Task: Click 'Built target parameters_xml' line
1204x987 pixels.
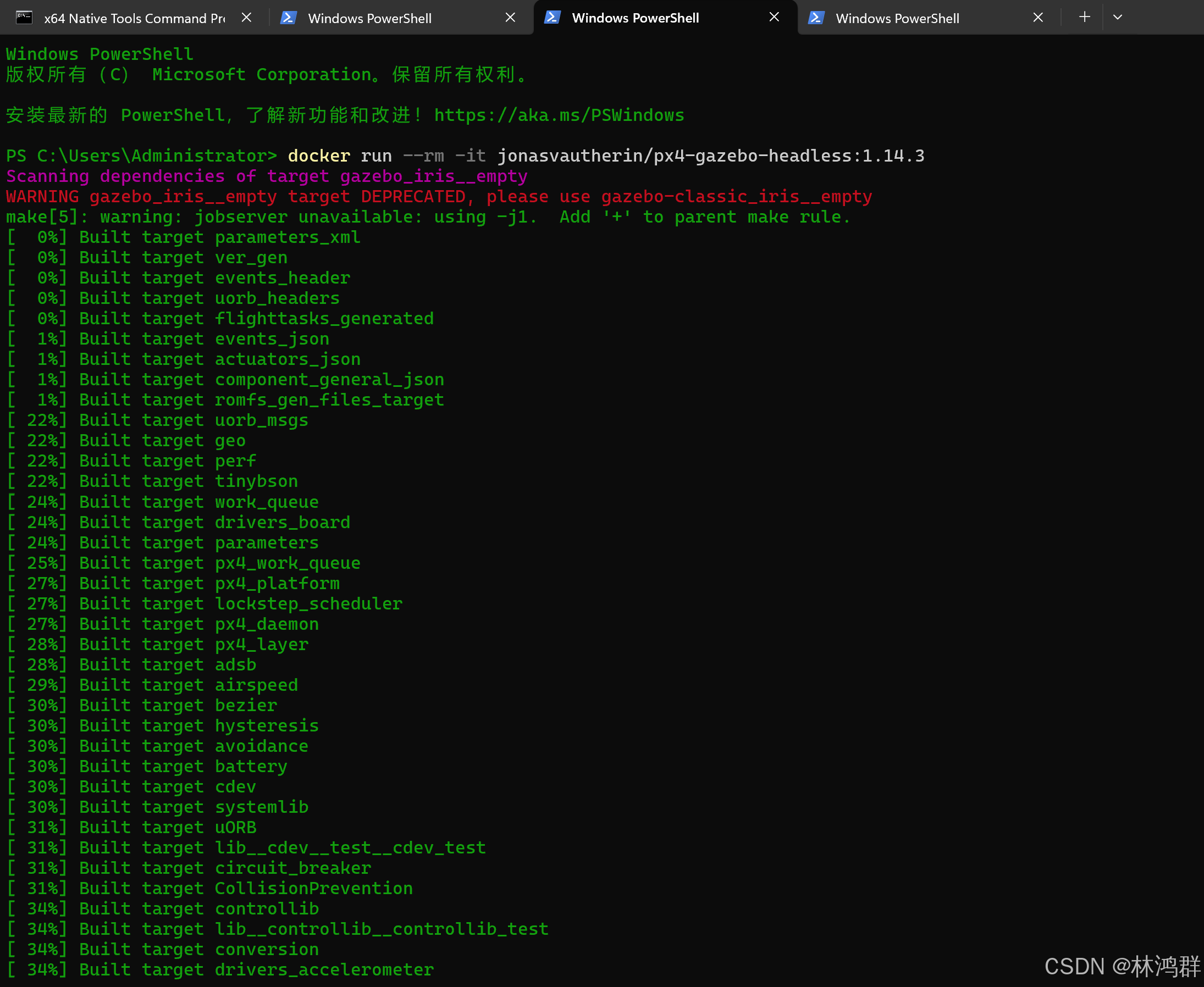Action: [184, 237]
